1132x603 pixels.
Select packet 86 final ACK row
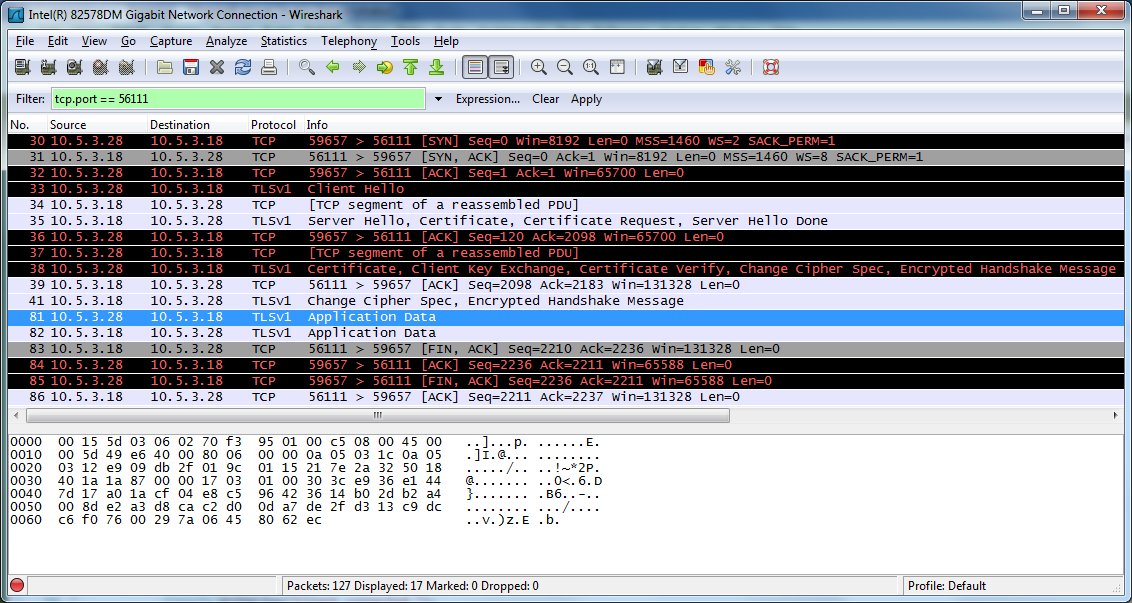coord(566,396)
